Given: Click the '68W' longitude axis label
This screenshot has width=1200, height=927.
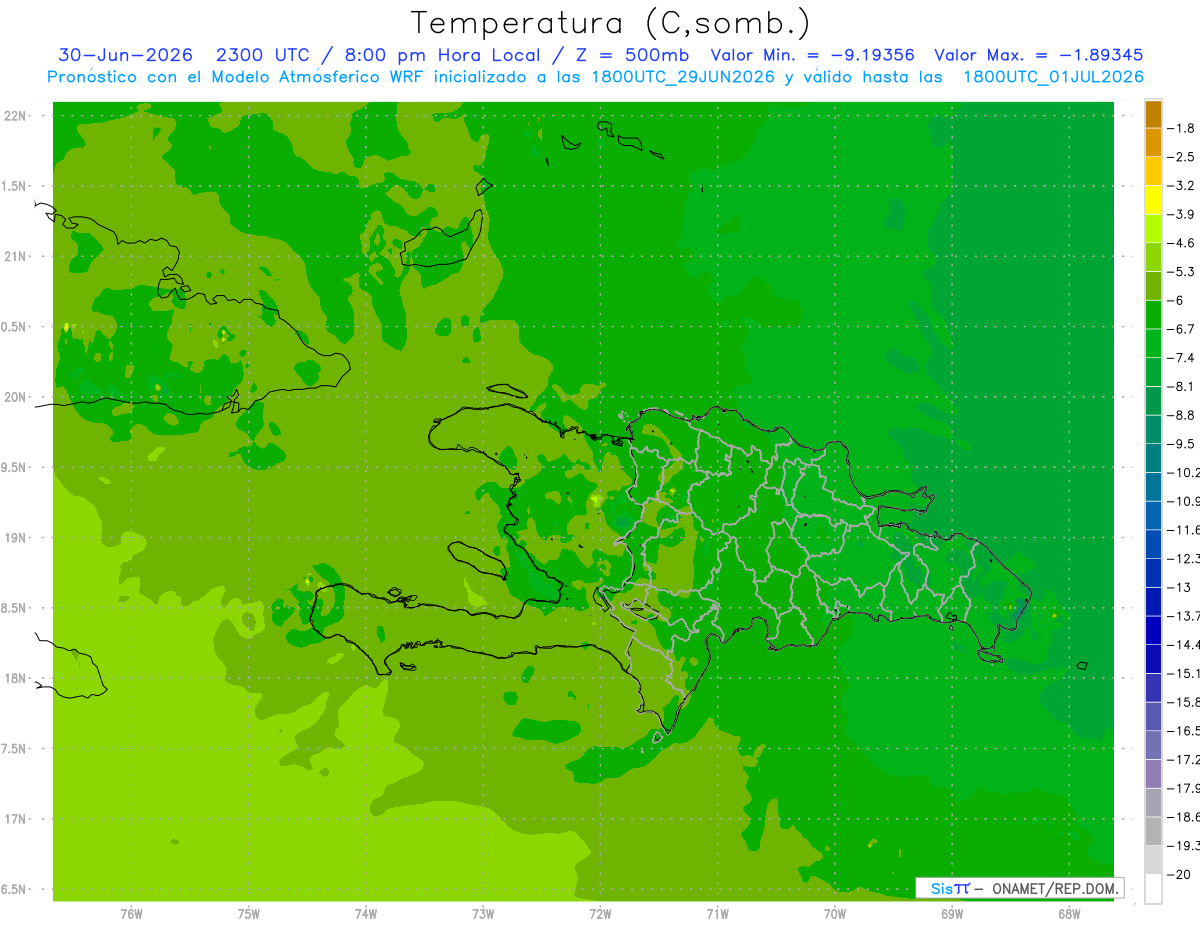Looking at the screenshot, I should click(1069, 913).
